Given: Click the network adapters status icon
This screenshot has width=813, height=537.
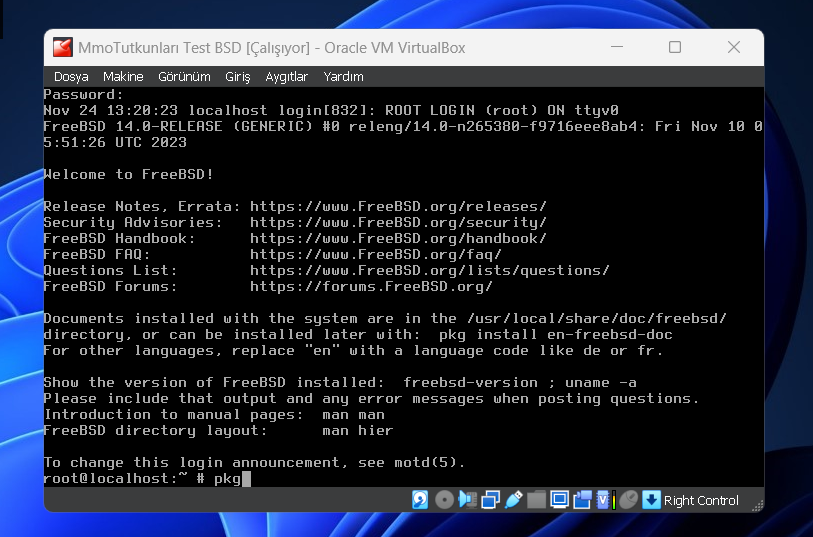Looking at the screenshot, I should pyautogui.click(x=490, y=500).
